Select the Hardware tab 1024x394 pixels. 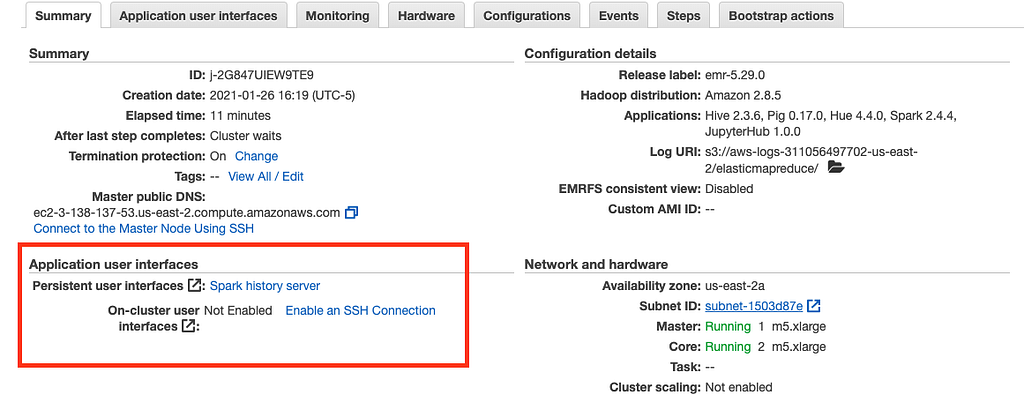[426, 16]
